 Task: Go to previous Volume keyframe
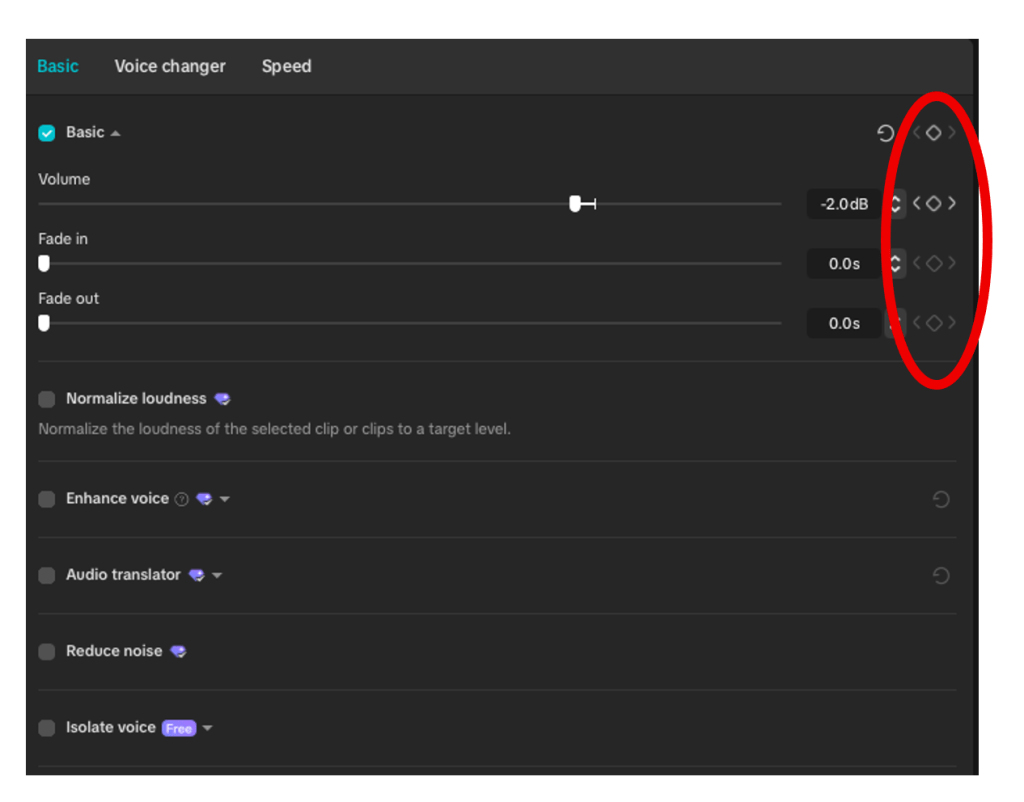[916, 204]
